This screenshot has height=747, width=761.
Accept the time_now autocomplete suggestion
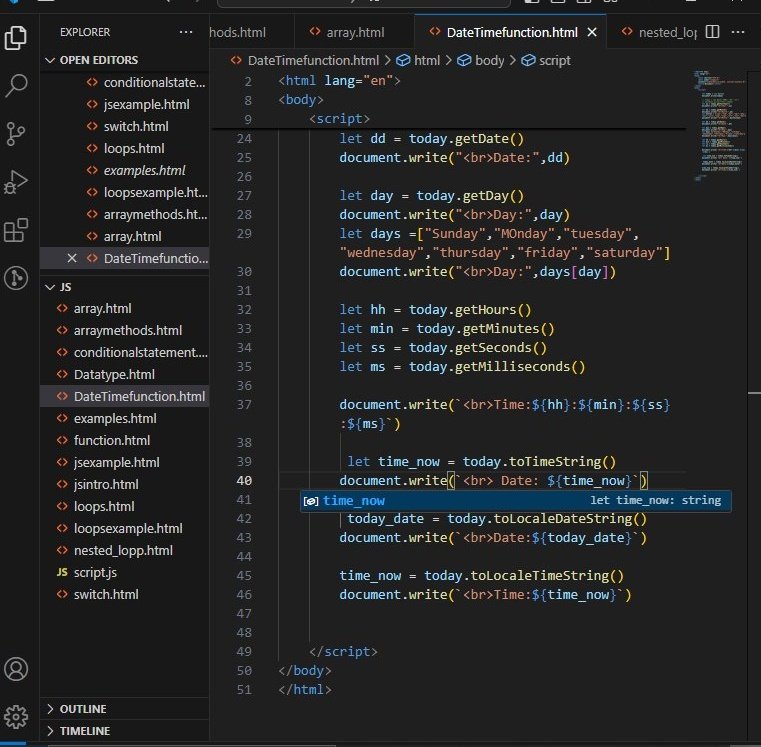click(515, 500)
